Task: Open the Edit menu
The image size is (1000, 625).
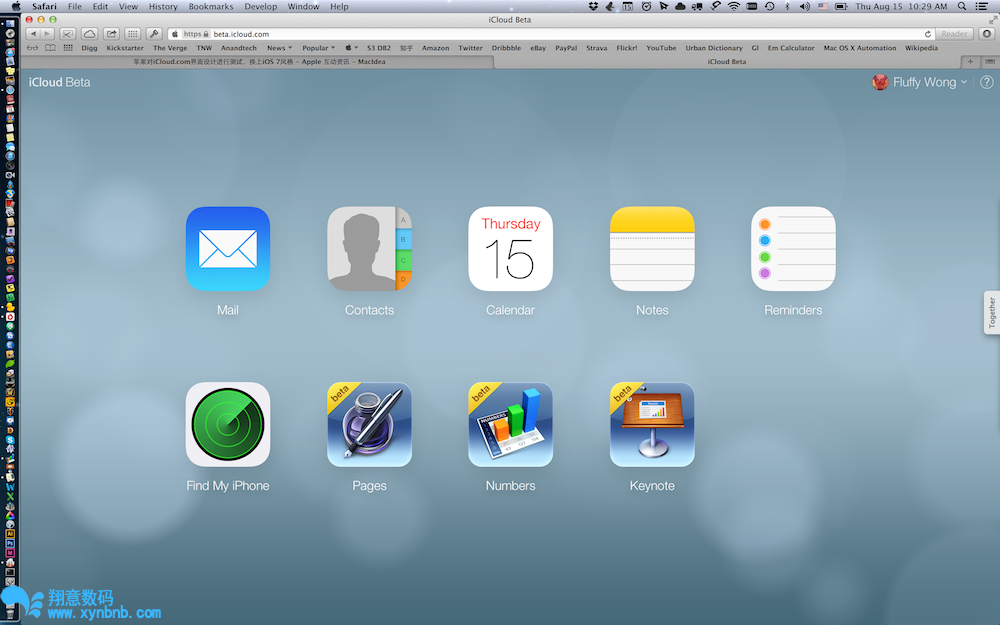Action: [x=100, y=6]
